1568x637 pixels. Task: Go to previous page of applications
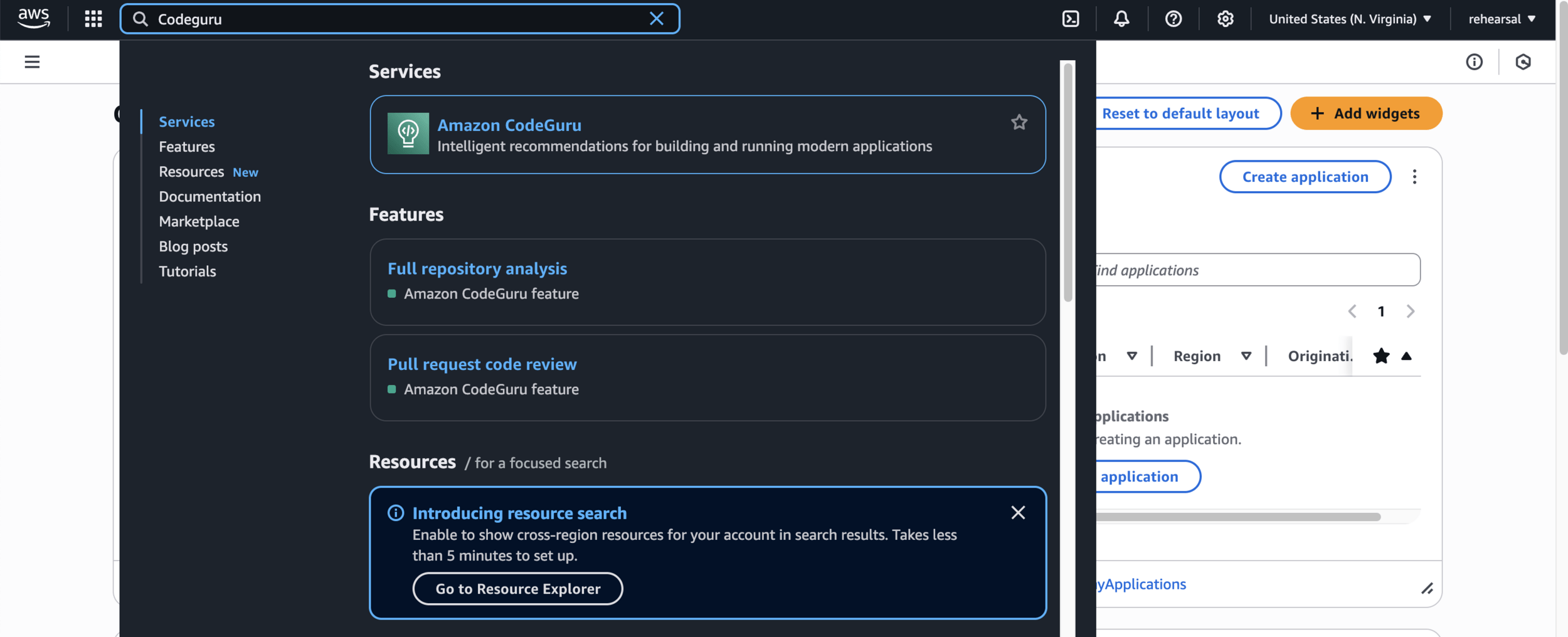pyautogui.click(x=1352, y=312)
